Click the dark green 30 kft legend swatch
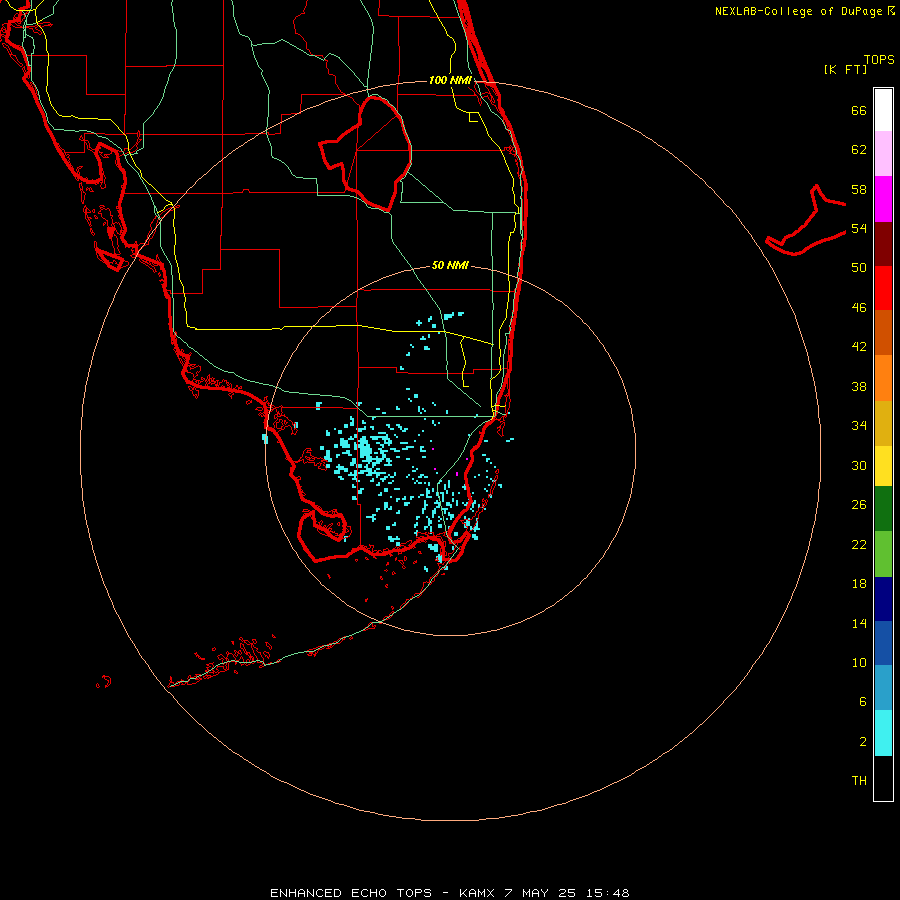This screenshot has width=900, height=900. tap(883, 509)
